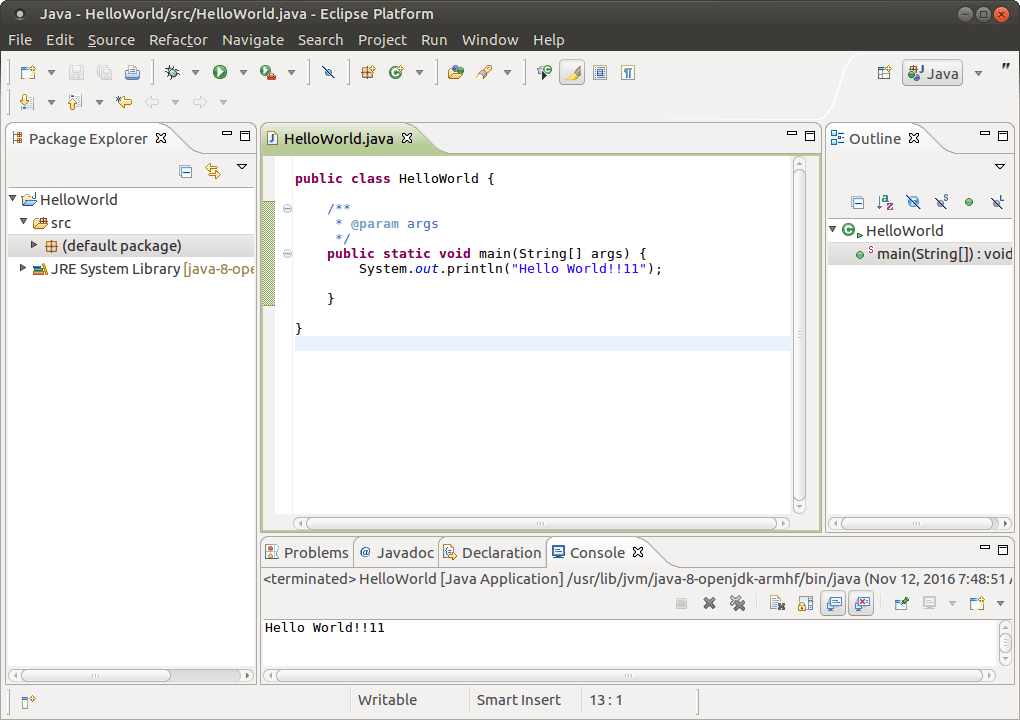Viewport: 1020px width, 720px height.
Task: Toggle Show Whitespace Characters
Action: (628, 72)
